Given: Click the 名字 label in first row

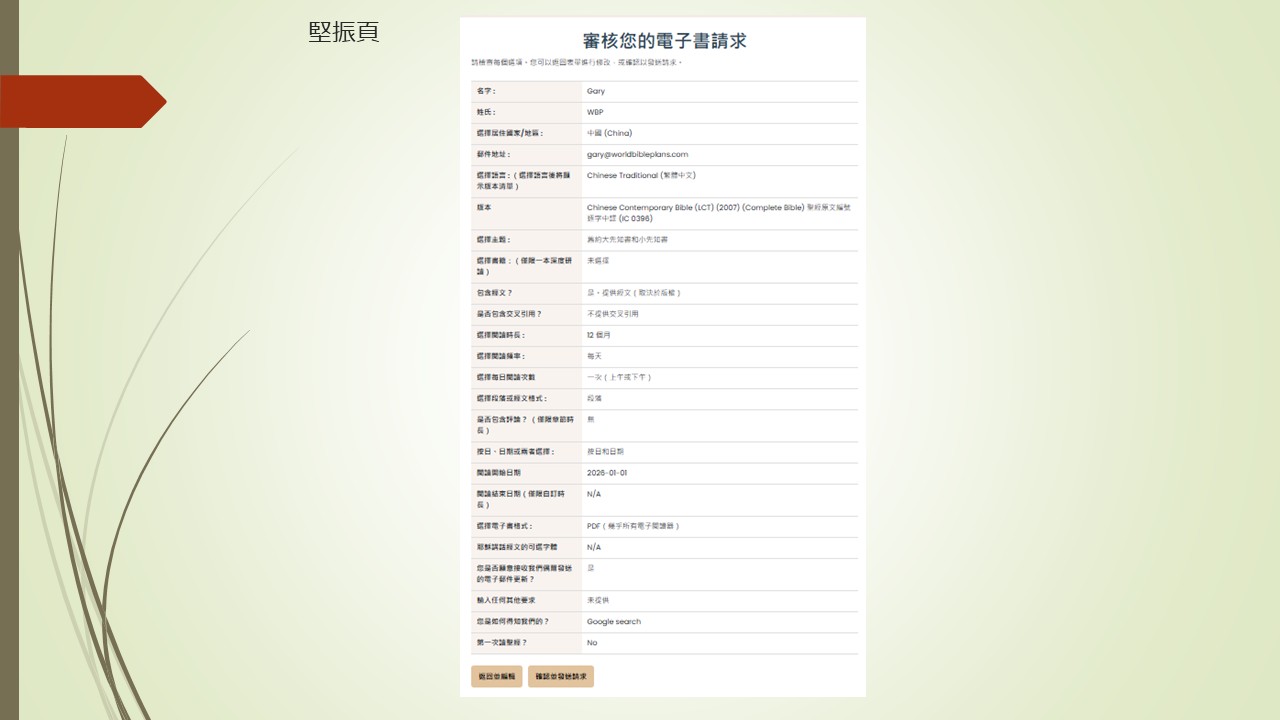Looking at the screenshot, I should 486,92.
